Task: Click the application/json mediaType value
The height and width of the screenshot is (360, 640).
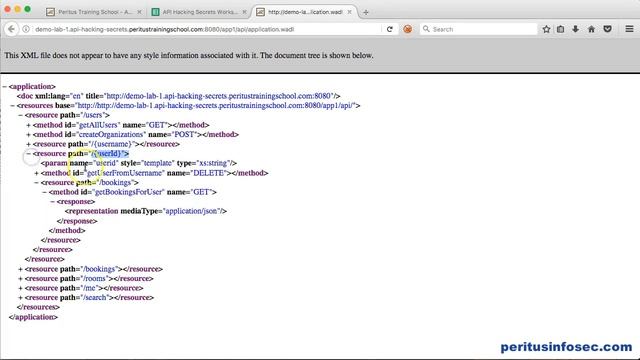Action: click(192, 211)
